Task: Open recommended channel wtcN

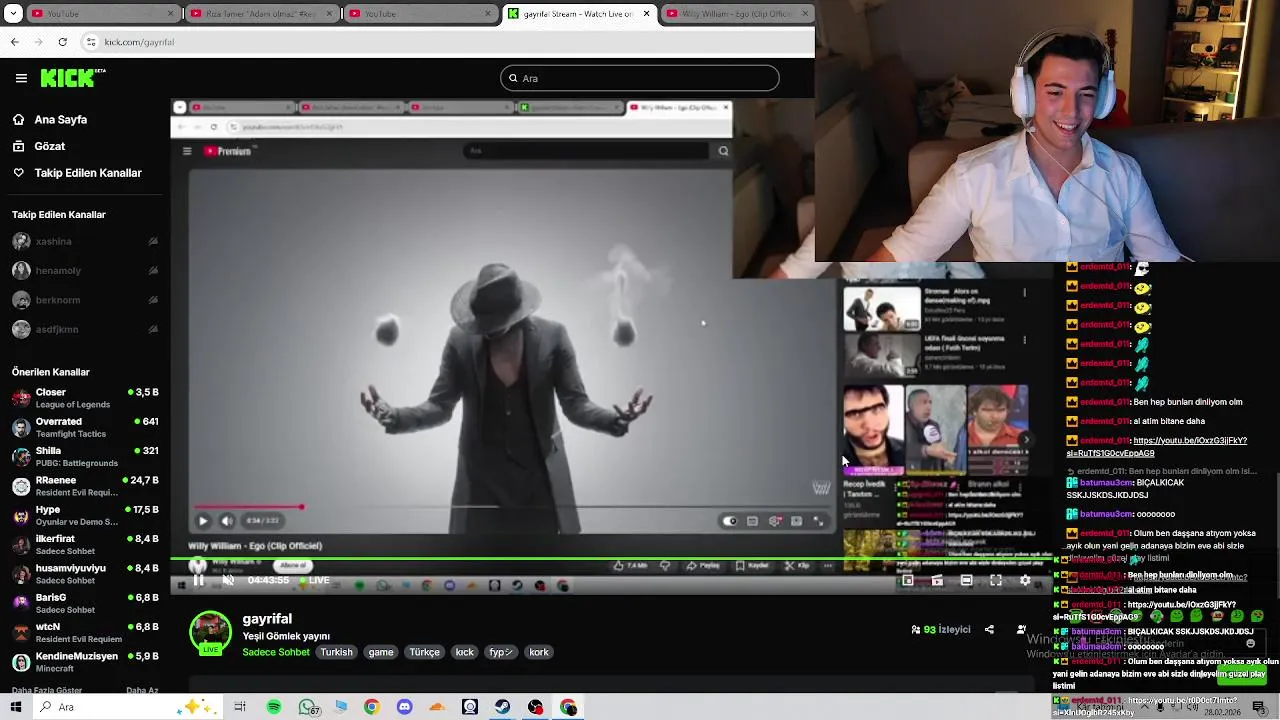Action: tap(85, 632)
